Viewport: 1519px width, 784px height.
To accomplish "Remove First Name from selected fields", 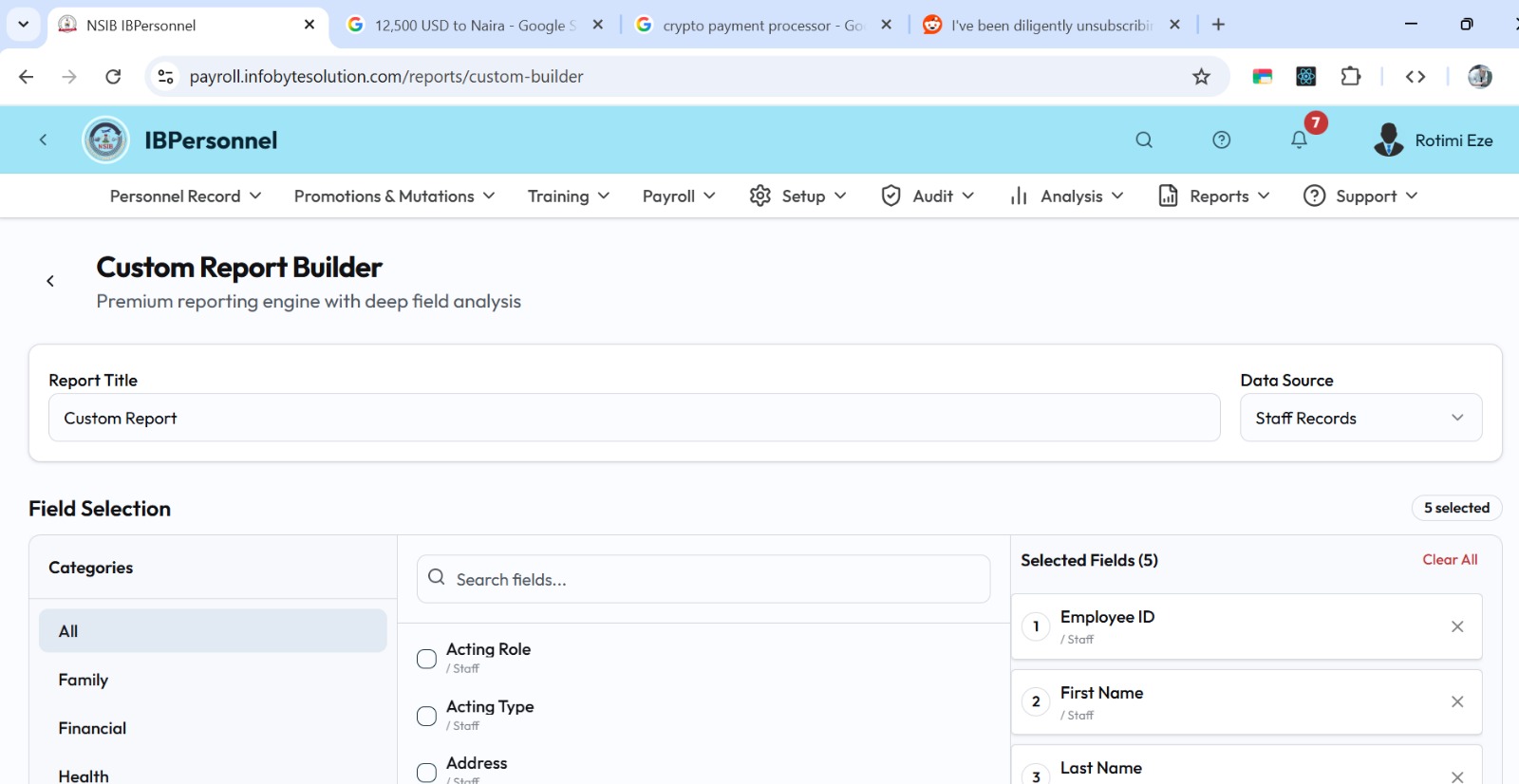I will (x=1457, y=701).
